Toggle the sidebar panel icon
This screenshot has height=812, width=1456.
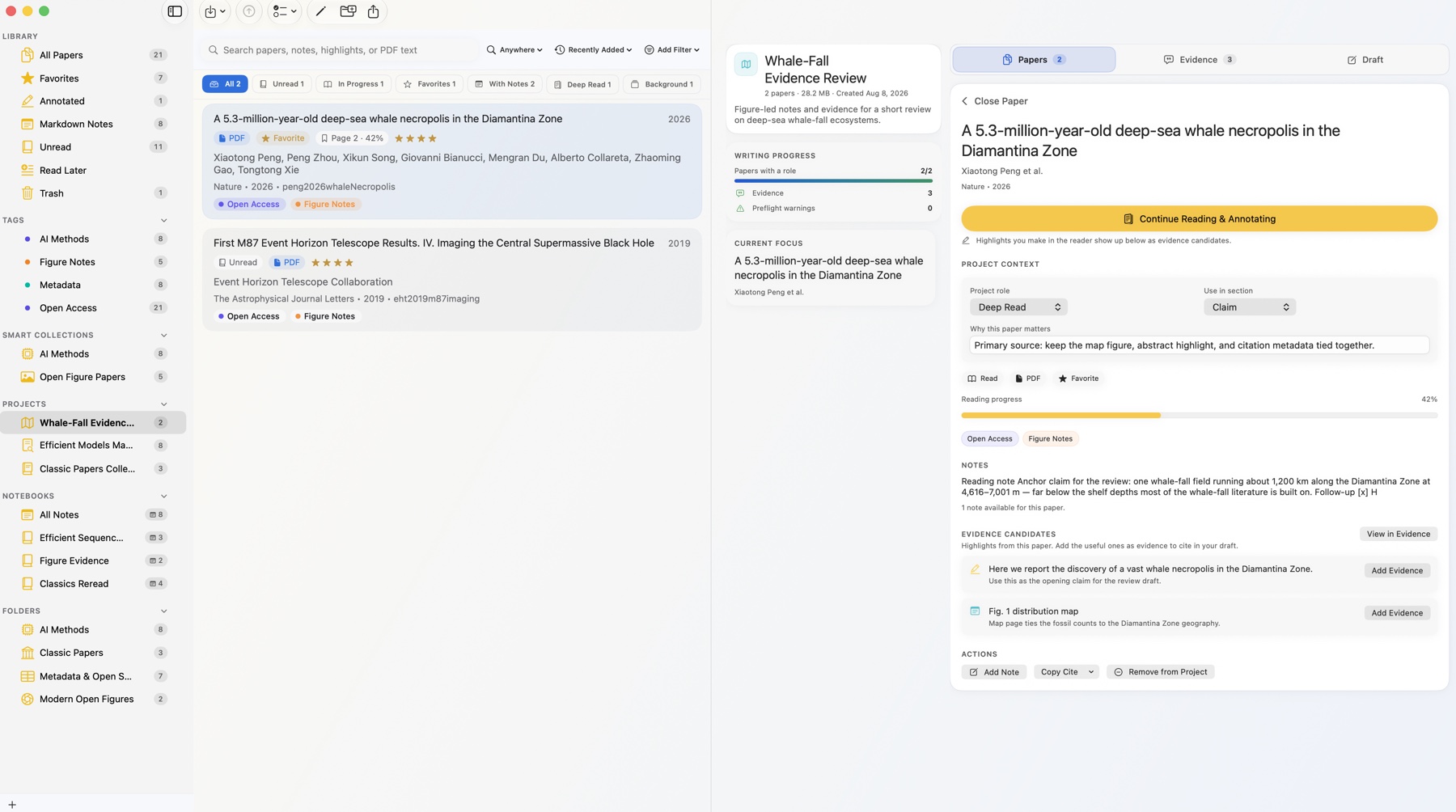[x=175, y=11]
